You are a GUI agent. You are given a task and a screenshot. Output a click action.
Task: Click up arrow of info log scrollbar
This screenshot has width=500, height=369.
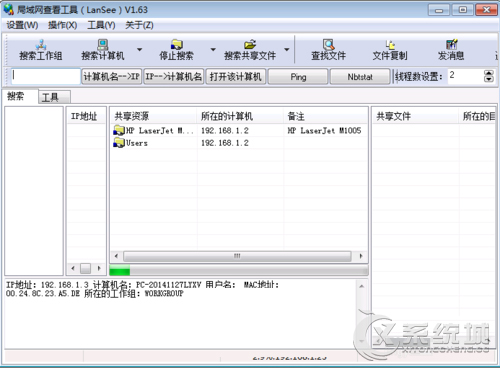click(361, 286)
